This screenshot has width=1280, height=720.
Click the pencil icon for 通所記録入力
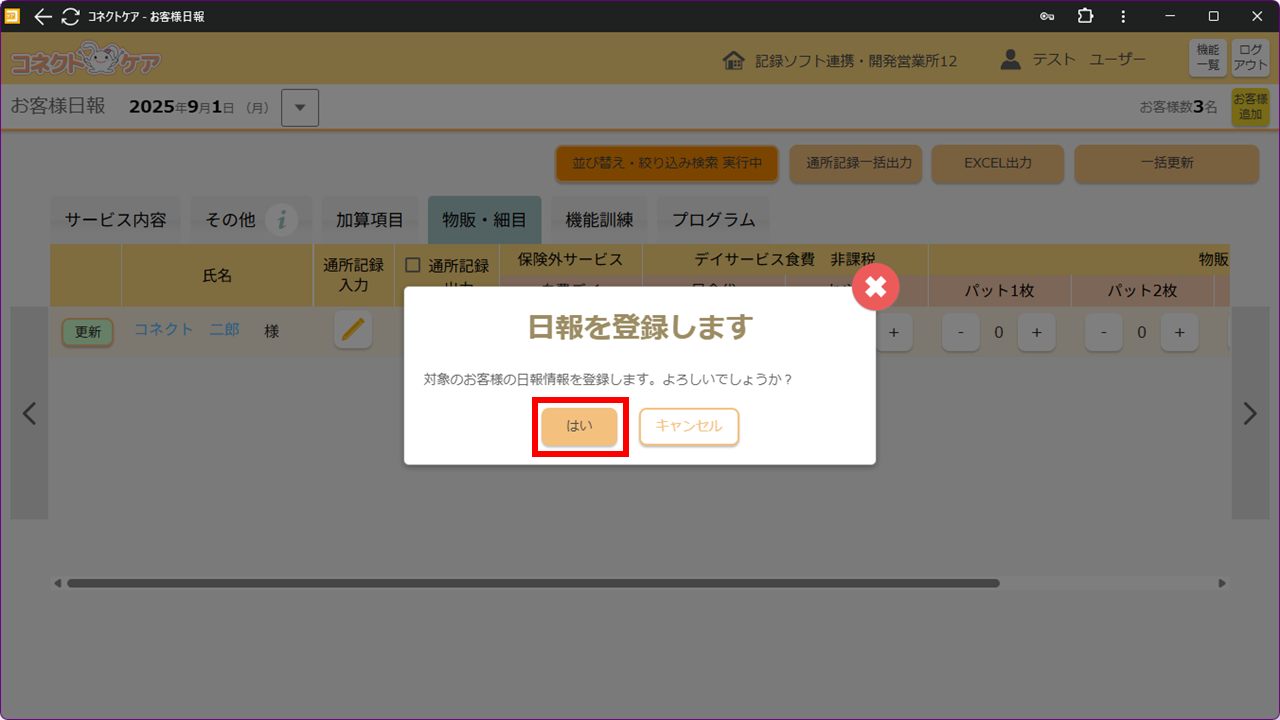pyautogui.click(x=353, y=330)
